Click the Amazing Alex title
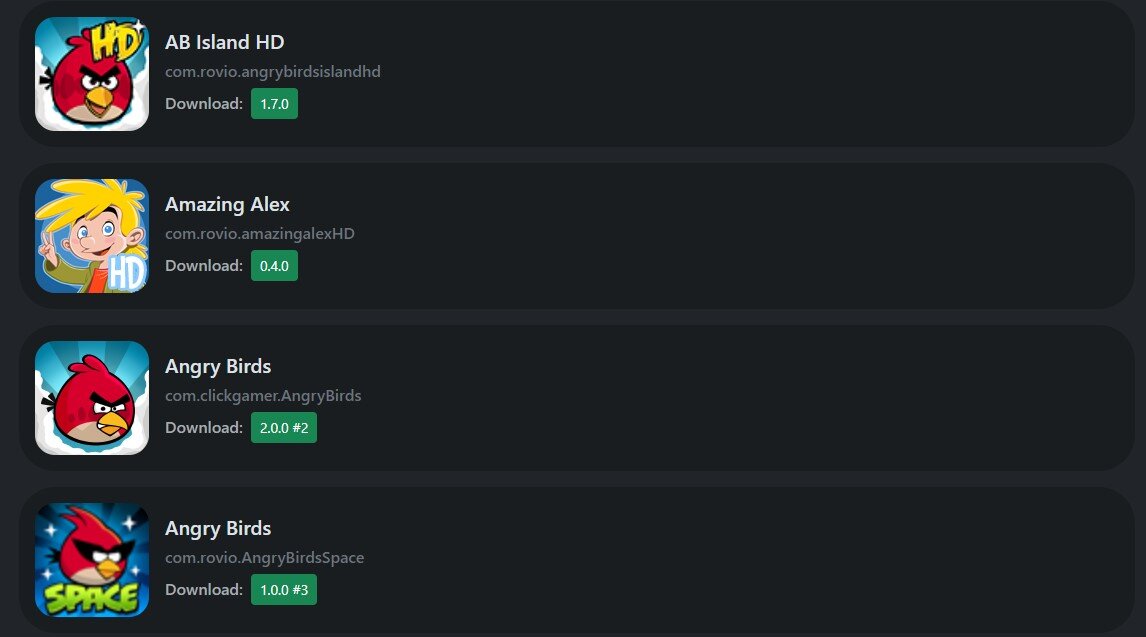This screenshot has height=637, width=1146. [x=227, y=205]
